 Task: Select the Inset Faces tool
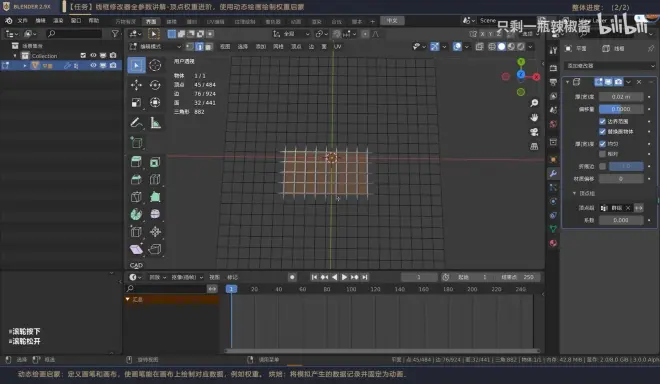click(x=155, y=162)
